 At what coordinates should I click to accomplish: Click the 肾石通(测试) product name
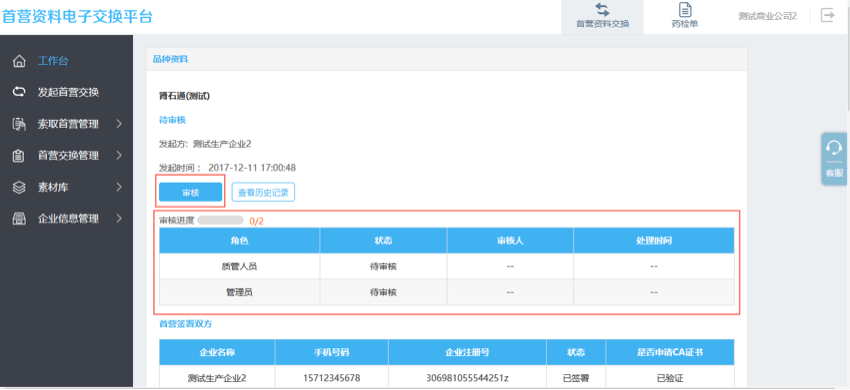pyautogui.click(x=184, y=97)
